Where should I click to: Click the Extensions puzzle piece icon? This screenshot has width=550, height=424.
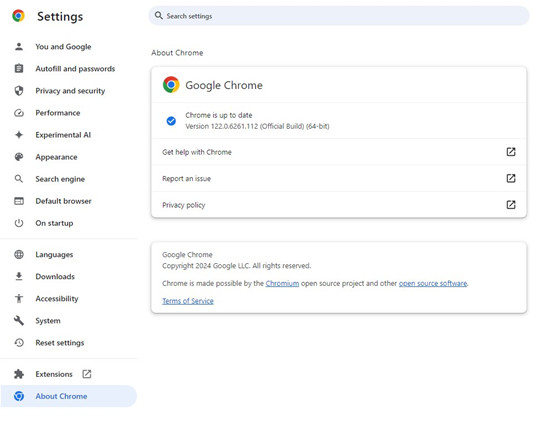(x=19, y=374)
